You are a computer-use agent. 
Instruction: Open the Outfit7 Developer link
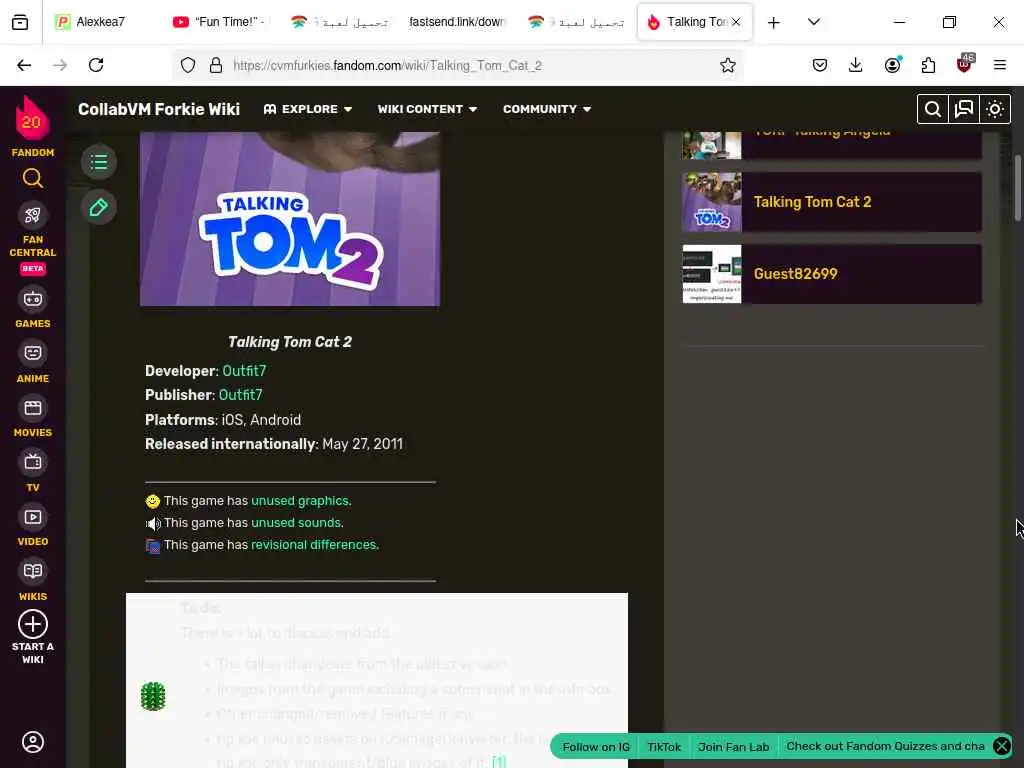click(x=244, y=371)
